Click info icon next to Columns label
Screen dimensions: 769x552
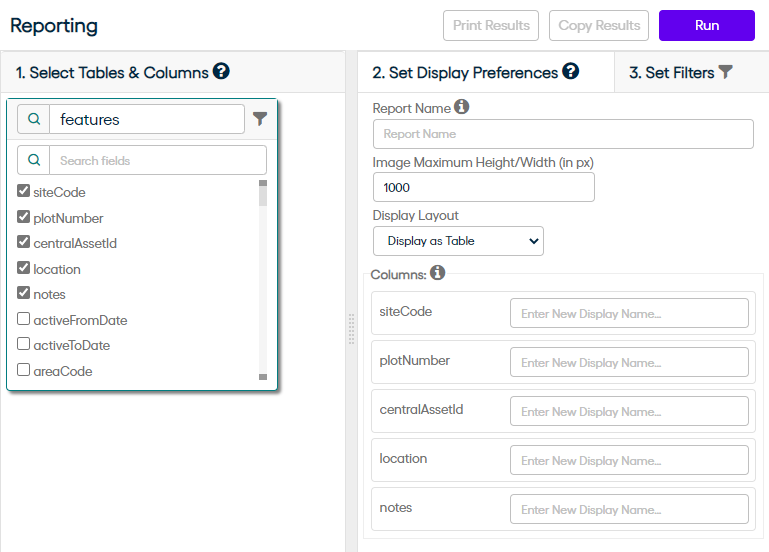click(438, 272)
